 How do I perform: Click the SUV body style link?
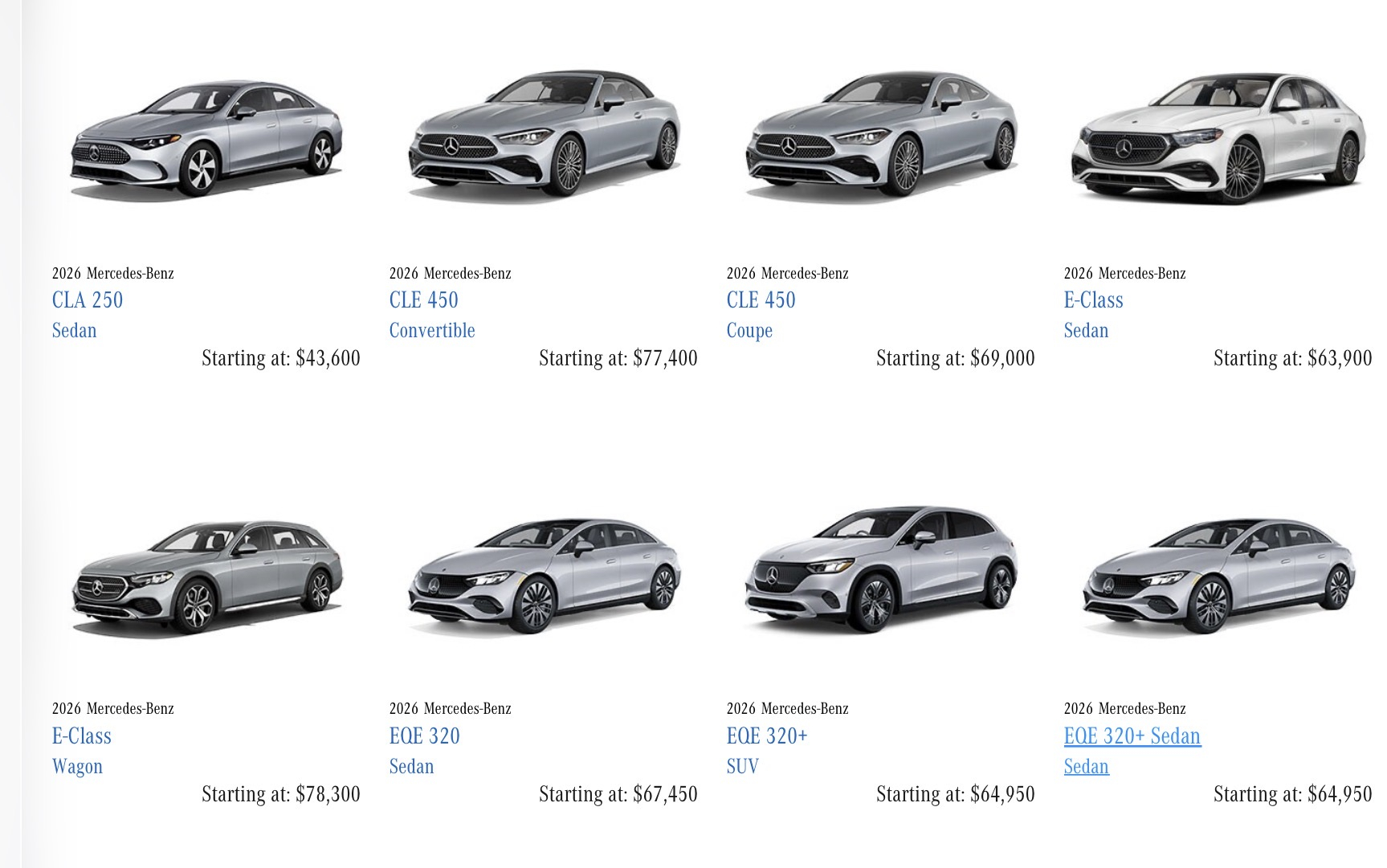click(x=743, y=767)
